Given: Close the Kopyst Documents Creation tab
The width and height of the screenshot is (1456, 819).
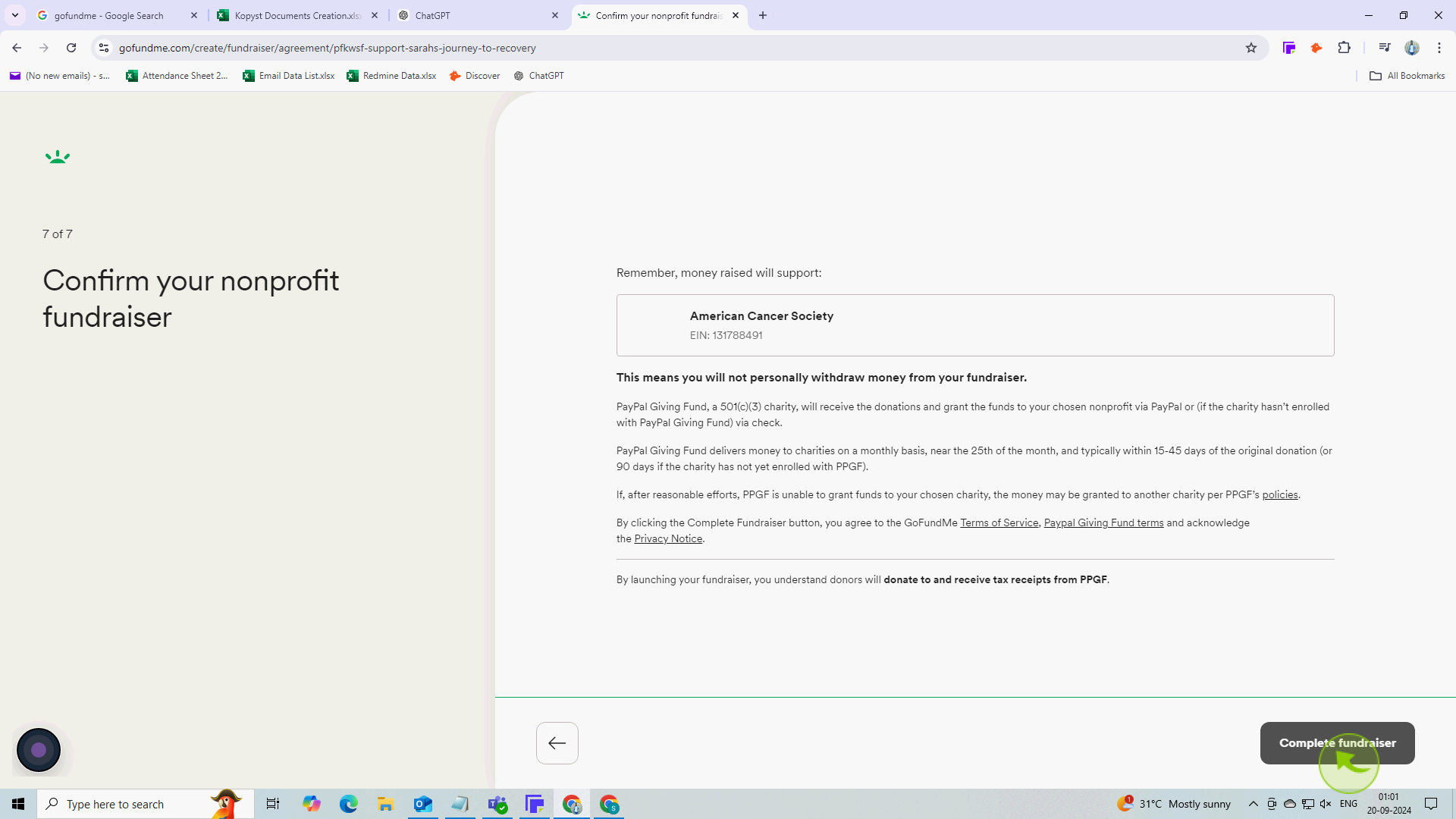Looking at the screenshot, I should 375,15.
